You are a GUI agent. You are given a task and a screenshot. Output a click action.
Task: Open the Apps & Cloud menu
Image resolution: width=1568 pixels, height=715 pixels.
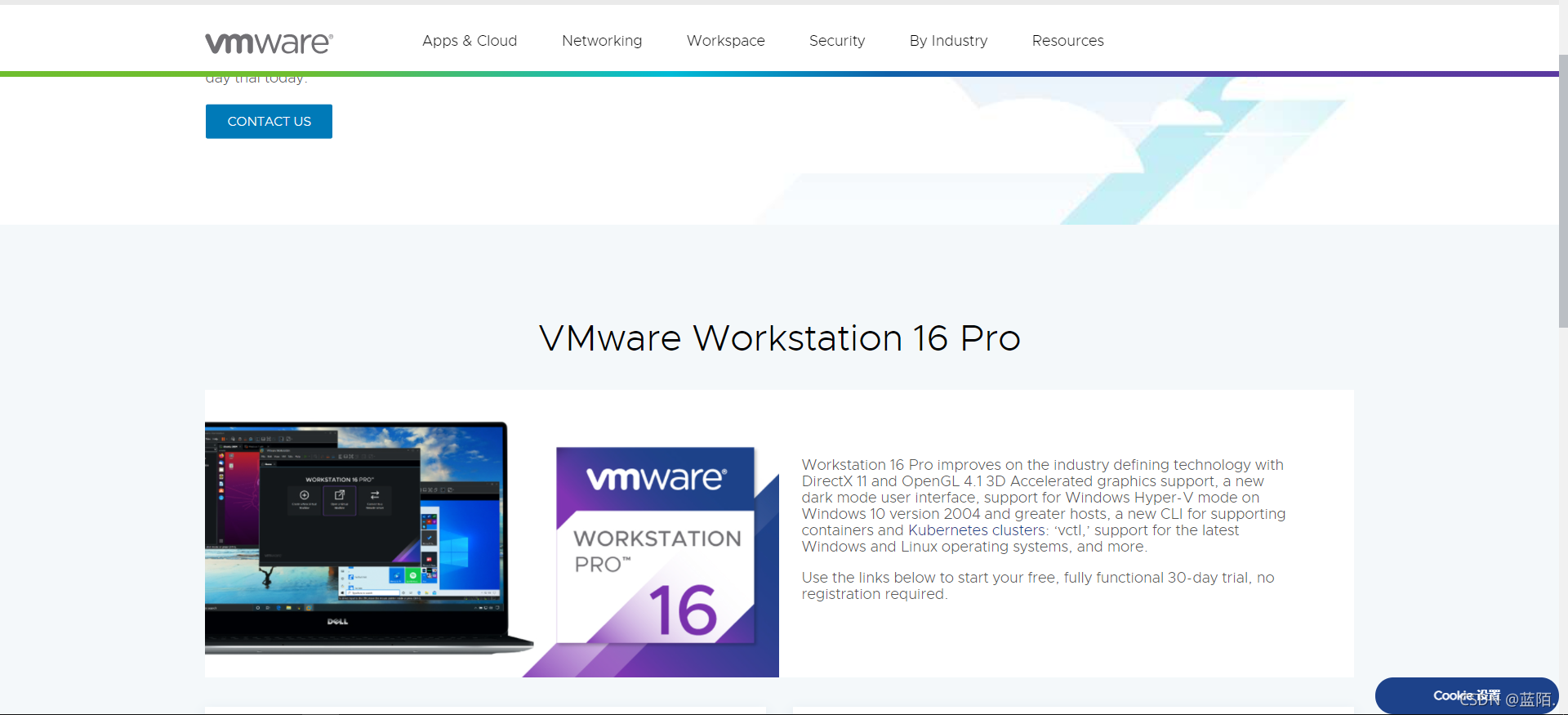pos(470,41)
